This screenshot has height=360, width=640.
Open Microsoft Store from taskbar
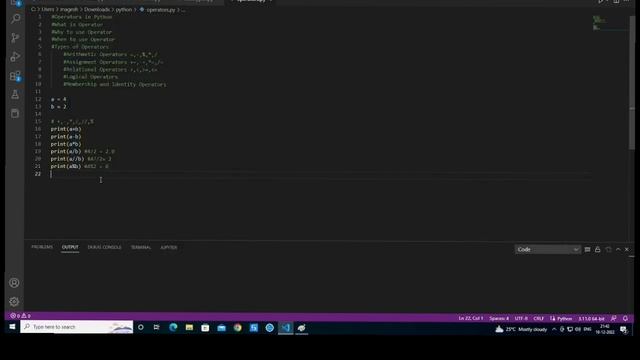coord(205,327)
